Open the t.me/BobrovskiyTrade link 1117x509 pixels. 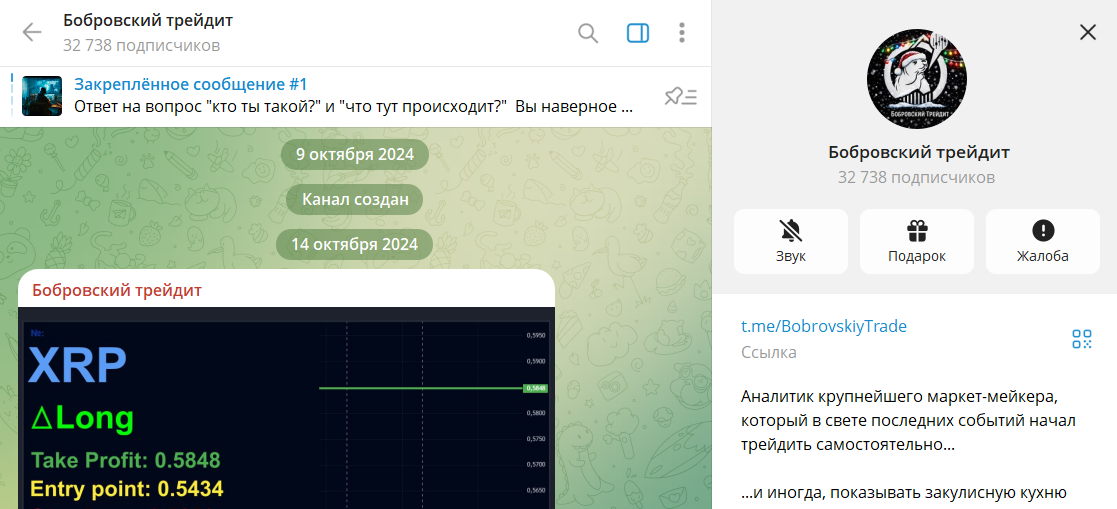(824, 327)
